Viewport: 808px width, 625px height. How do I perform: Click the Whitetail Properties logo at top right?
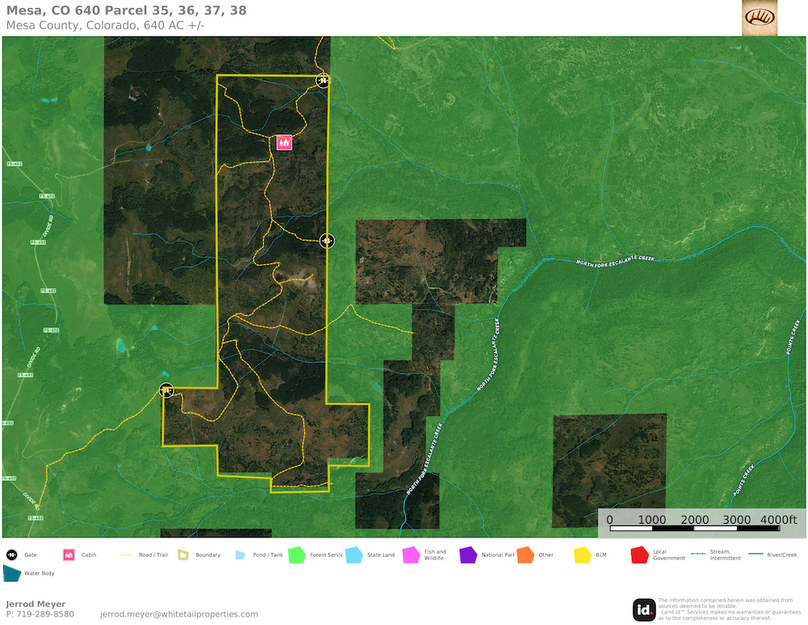[759, 17]
